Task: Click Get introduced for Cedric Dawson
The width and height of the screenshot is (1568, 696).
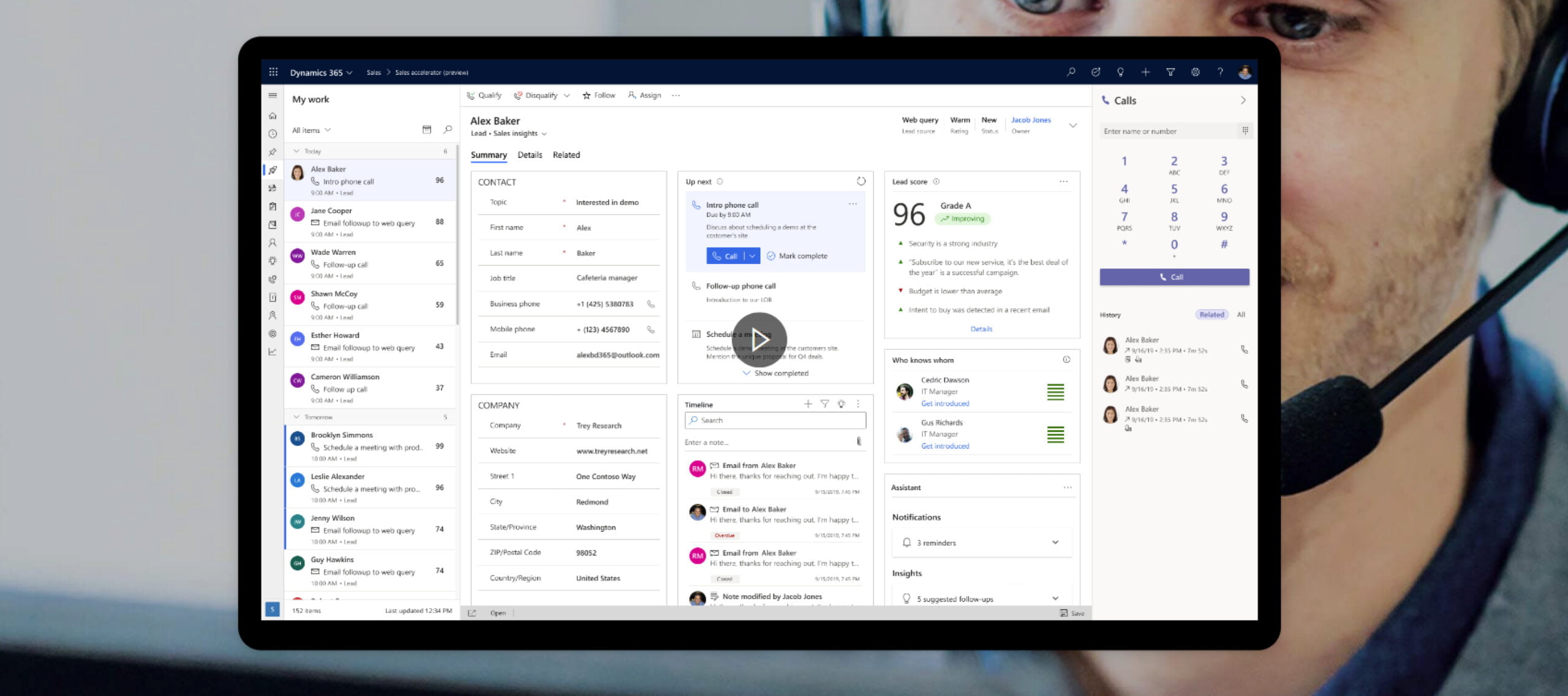Action: [944, 403]
